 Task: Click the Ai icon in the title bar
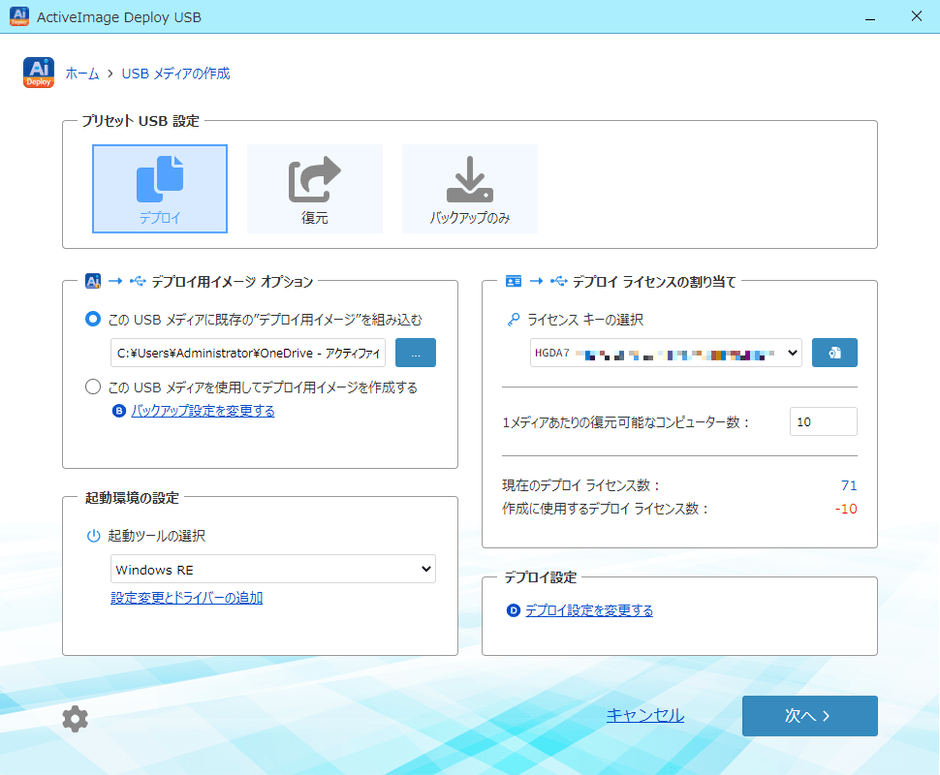19,16
